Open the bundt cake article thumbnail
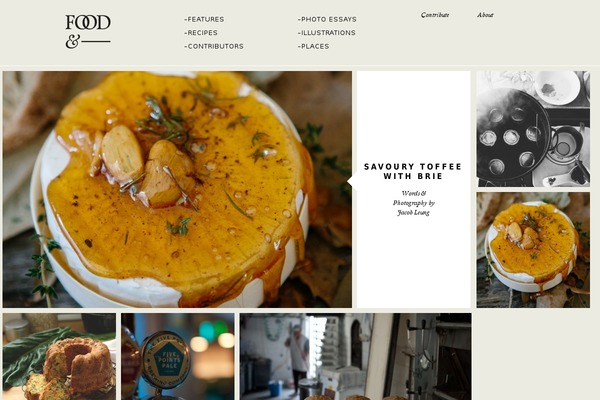Screen dimensions: 600x400 pyautogui.click(x=59, y=356)
